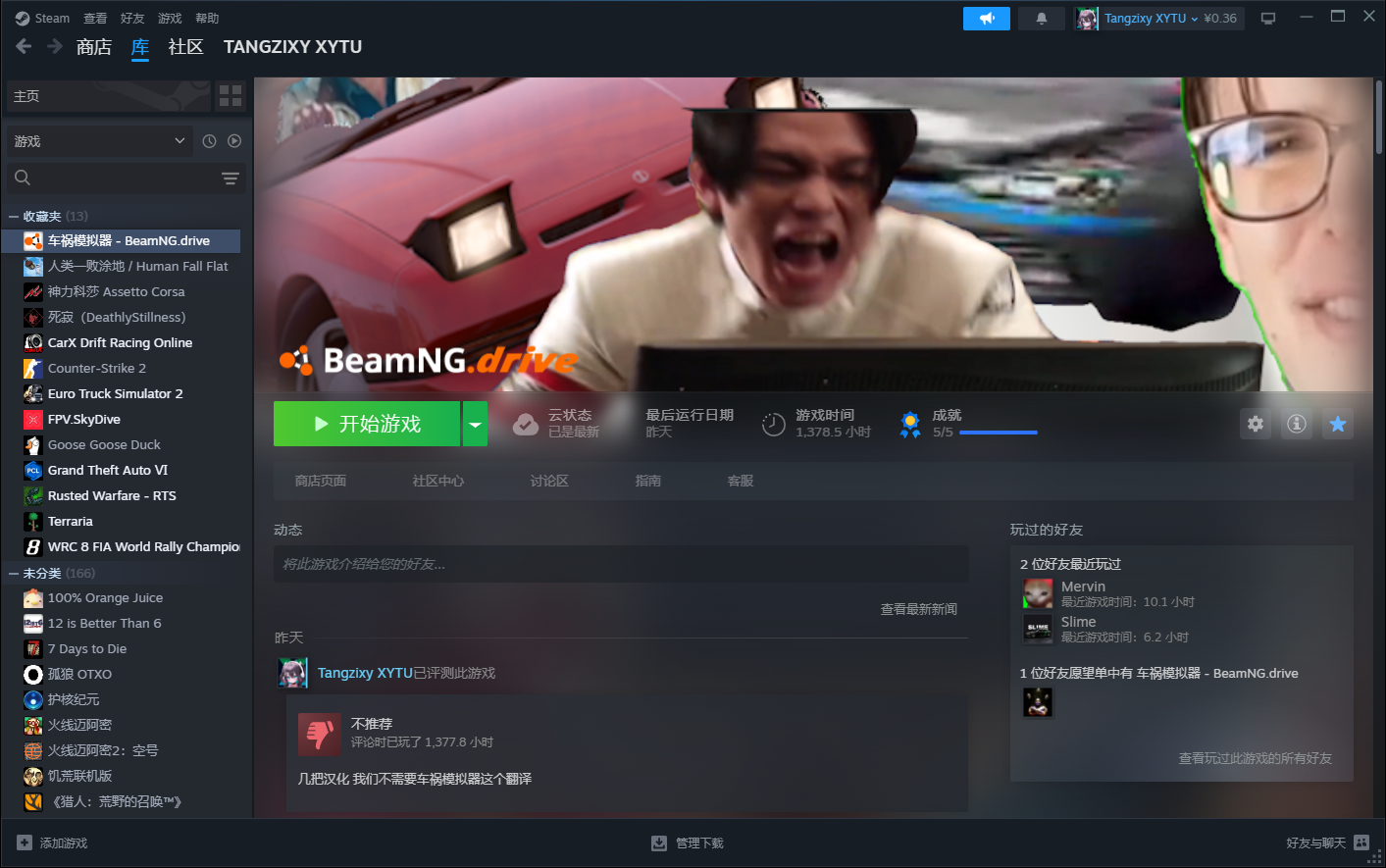The image size is (1386, 868).
Task: Go forward with the right arrow
Action: [55, 46]
